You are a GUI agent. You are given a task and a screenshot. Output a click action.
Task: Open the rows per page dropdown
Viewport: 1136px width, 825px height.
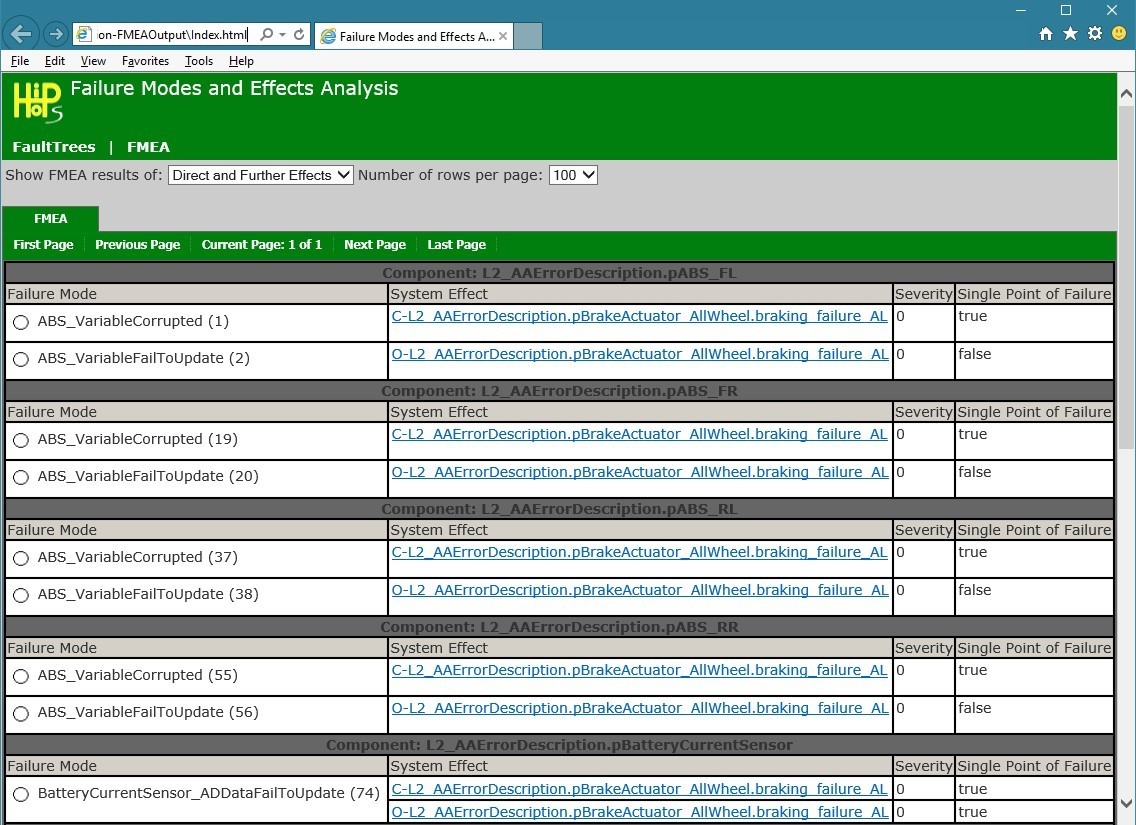573,175
